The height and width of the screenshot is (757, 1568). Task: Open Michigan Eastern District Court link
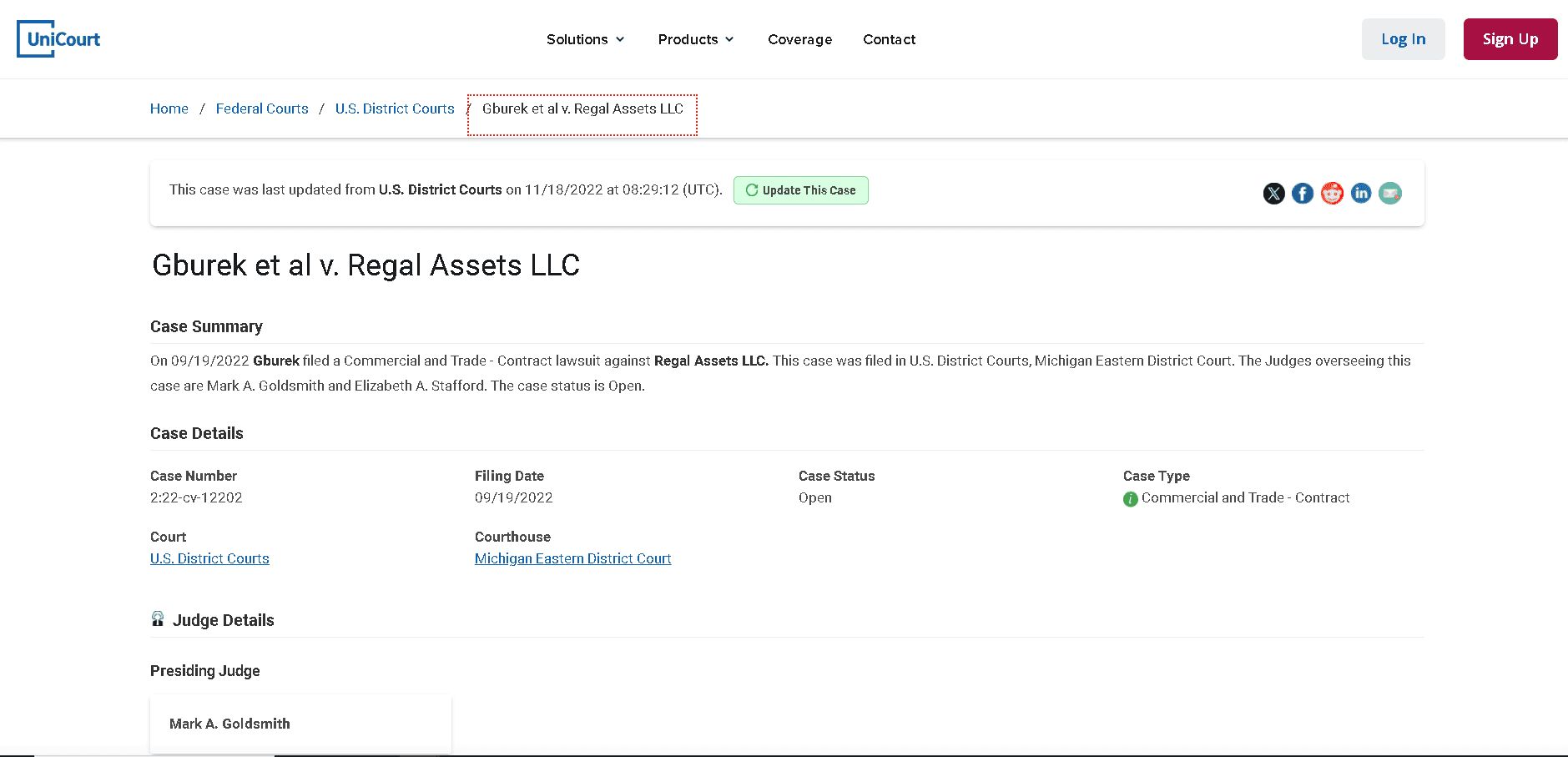pos(572,558)
